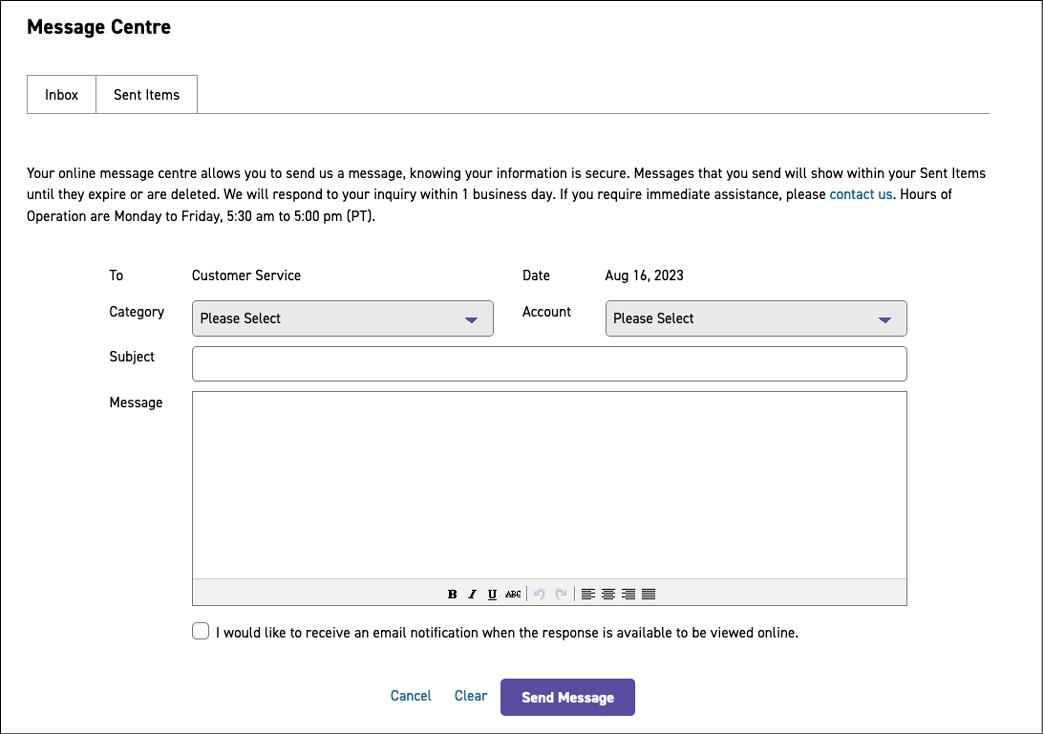Apply italic formatting to message text
The width and height of the screenshot is (1043, 734).
(x=472, y=594)
